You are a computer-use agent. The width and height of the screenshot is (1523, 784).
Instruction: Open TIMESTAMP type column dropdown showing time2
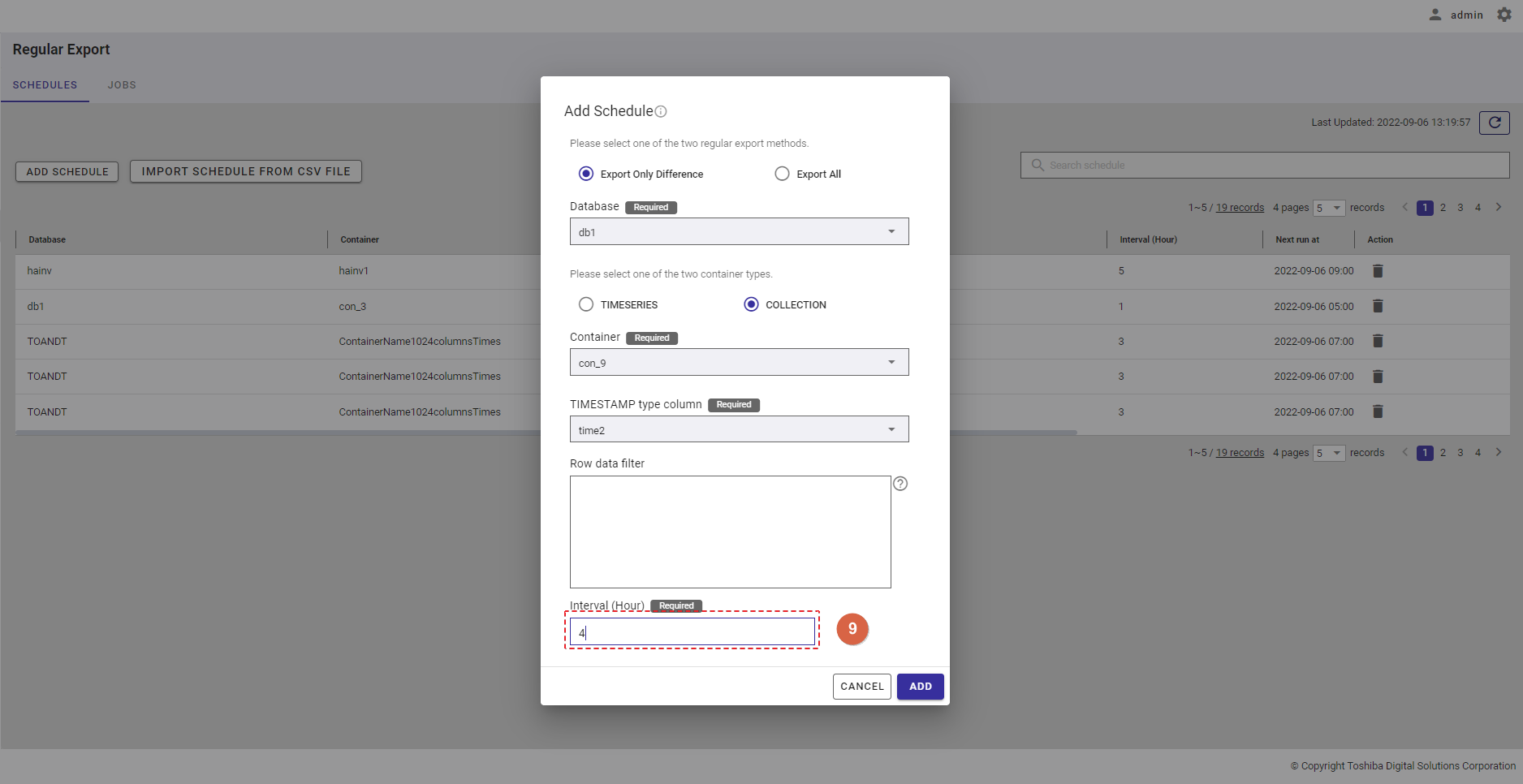coord(739,429)
